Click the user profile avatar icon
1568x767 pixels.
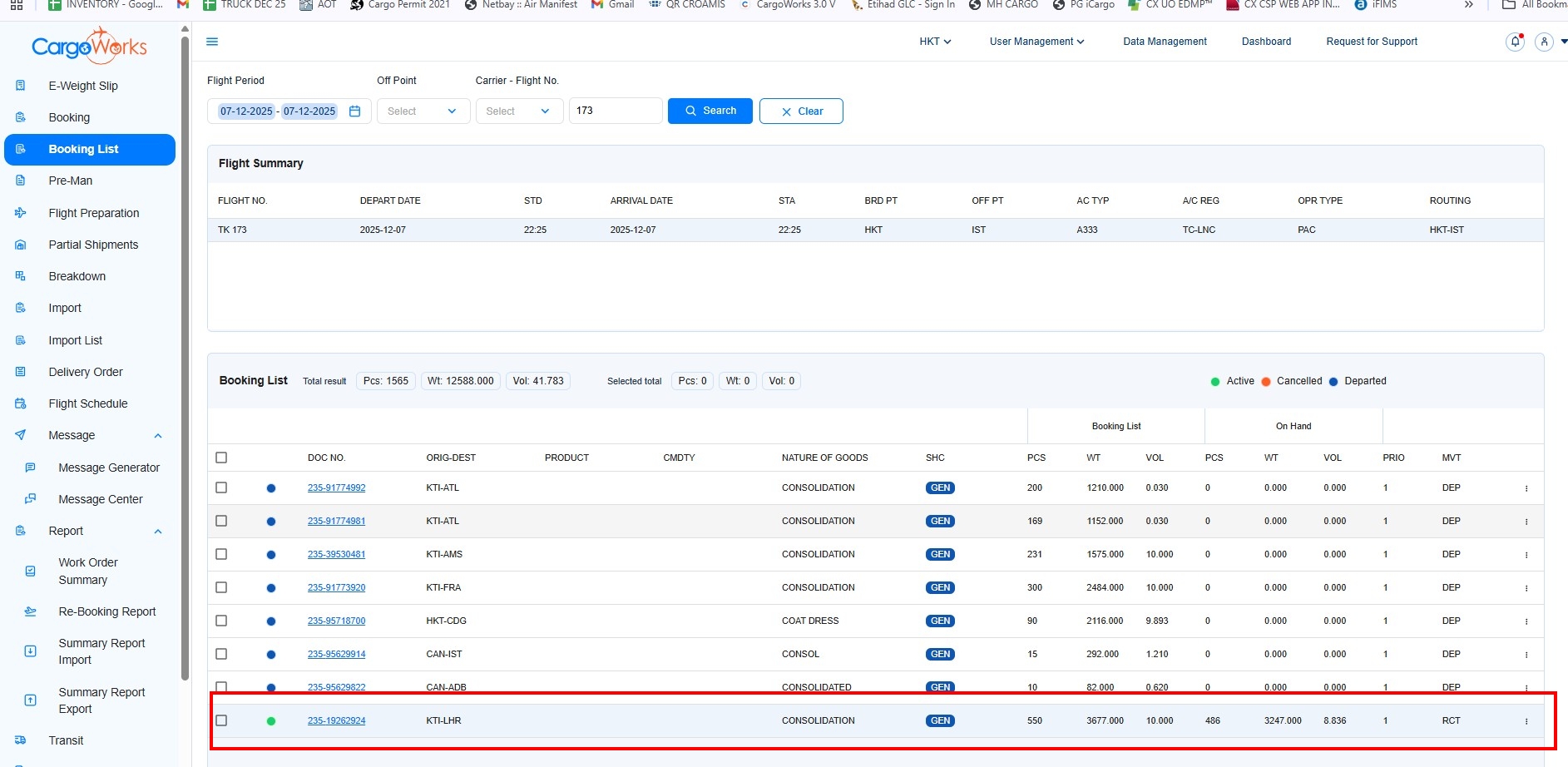click(x=1544, y=42)
